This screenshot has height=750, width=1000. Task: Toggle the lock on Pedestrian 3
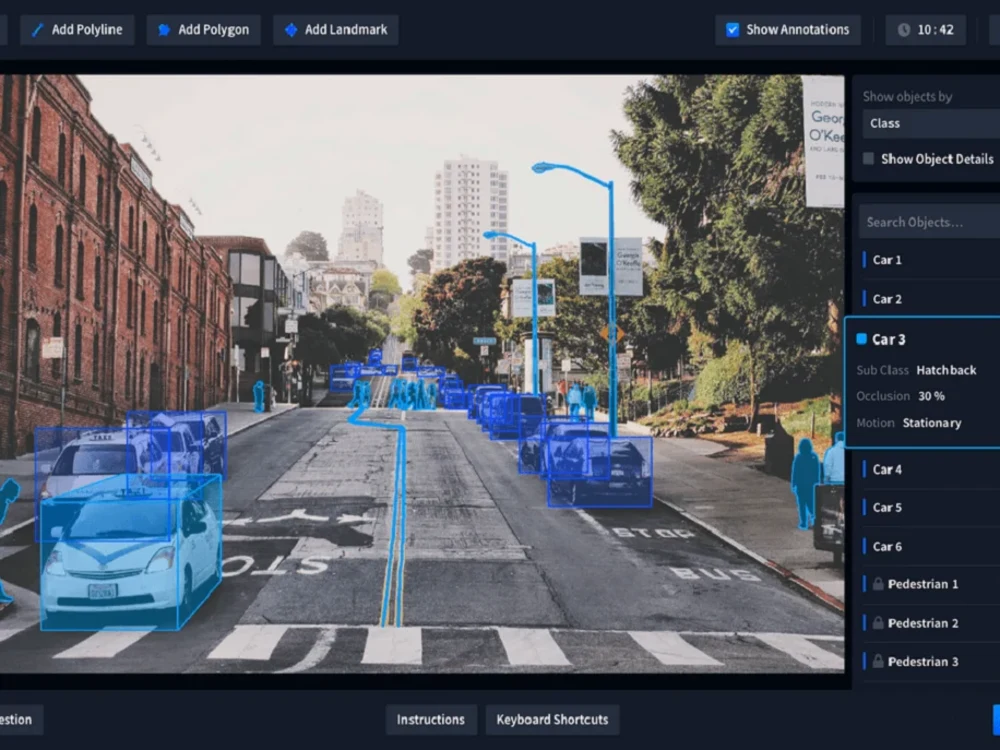(x=877, y=661)
